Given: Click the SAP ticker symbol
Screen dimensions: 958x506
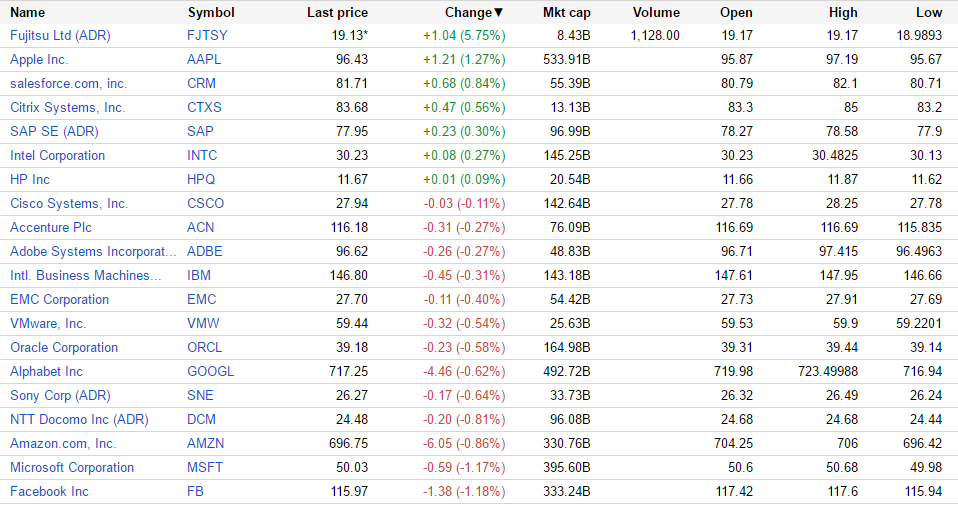Looking at the screenshot, I should point(200,131).
